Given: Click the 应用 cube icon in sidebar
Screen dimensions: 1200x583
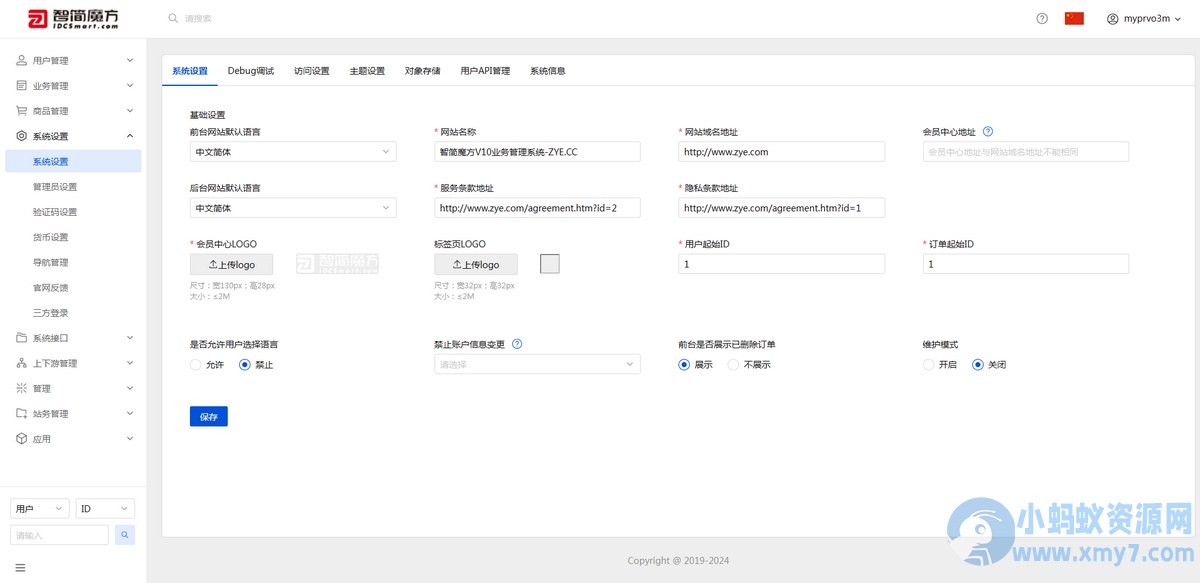Looking at the screenshot, I should coord(22,439).
